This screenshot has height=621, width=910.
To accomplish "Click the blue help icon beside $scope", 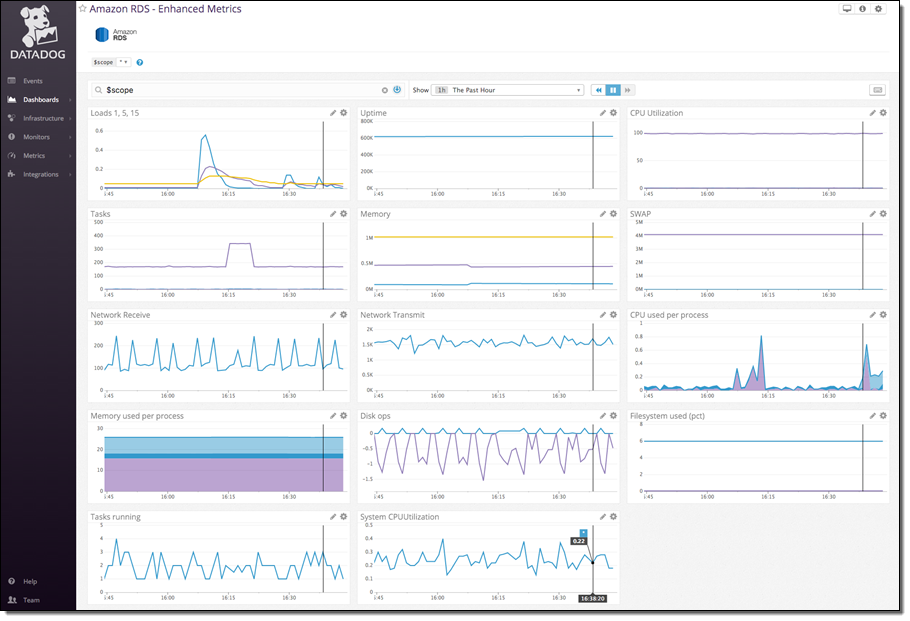I will (x=140, y=62).
